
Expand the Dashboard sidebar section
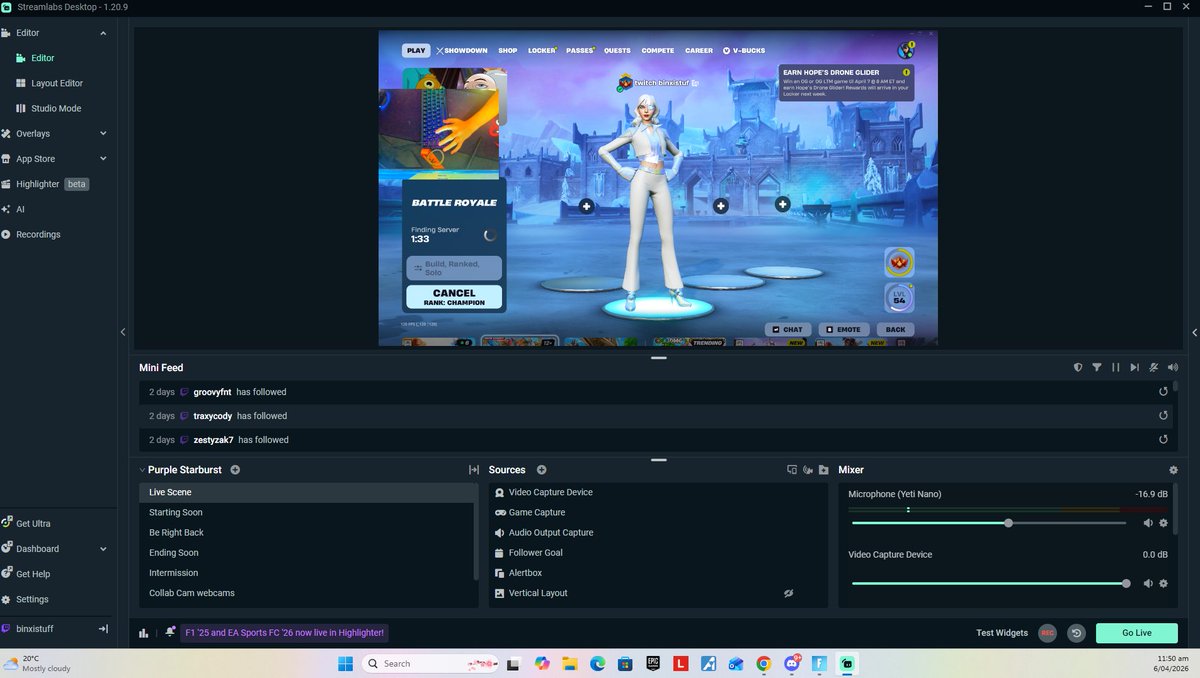click(x=103, y=549)
